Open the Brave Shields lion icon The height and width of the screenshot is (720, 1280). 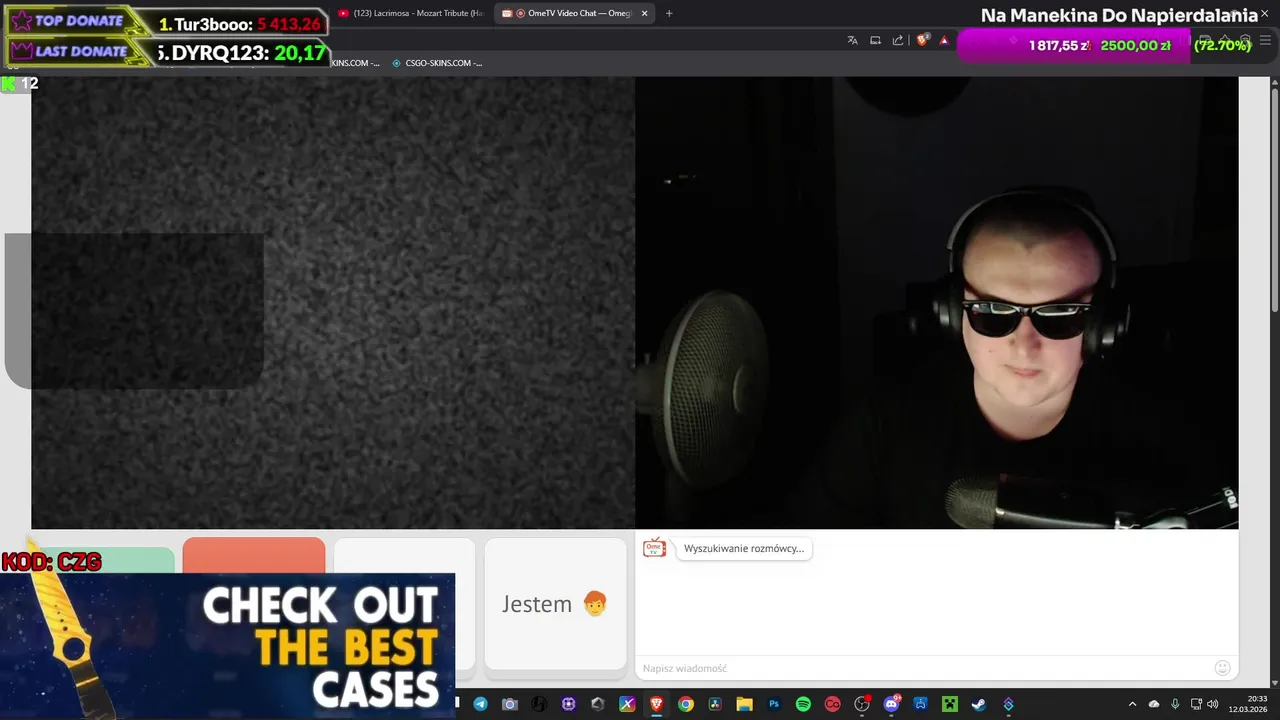click(923, 40)
